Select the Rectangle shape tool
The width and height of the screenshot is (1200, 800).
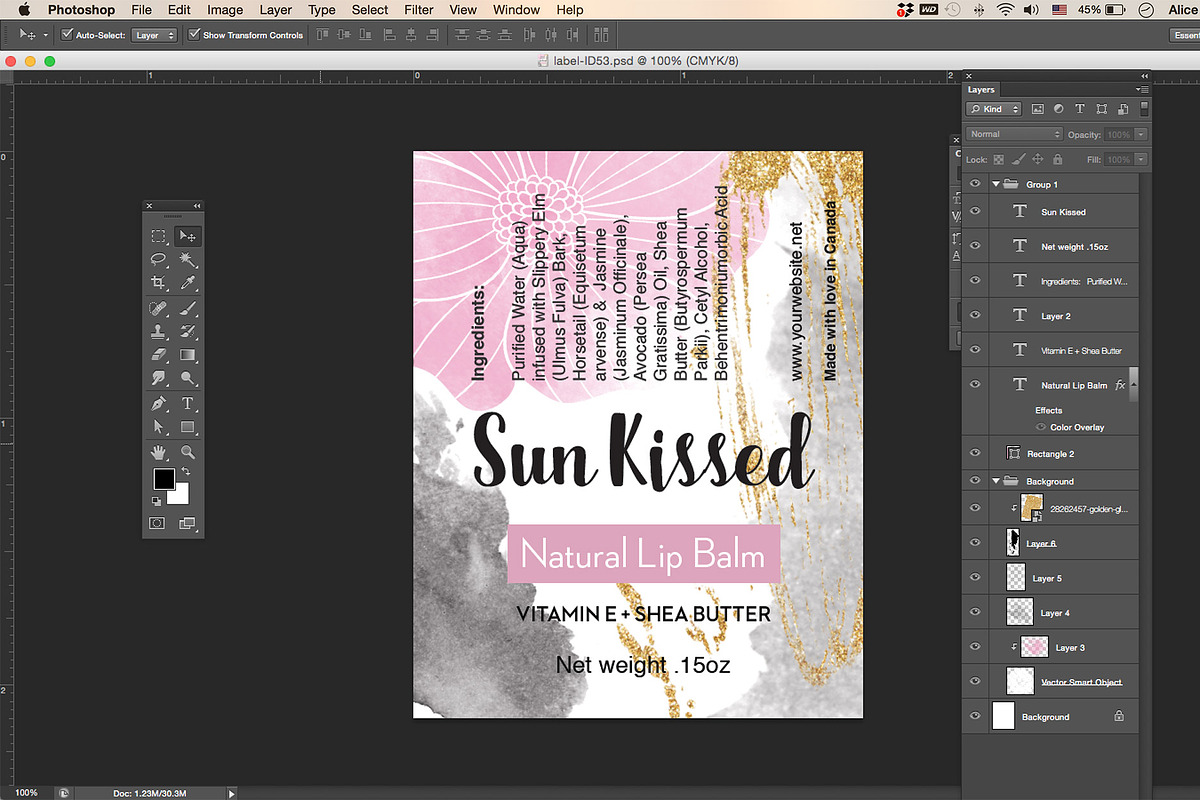187,427
